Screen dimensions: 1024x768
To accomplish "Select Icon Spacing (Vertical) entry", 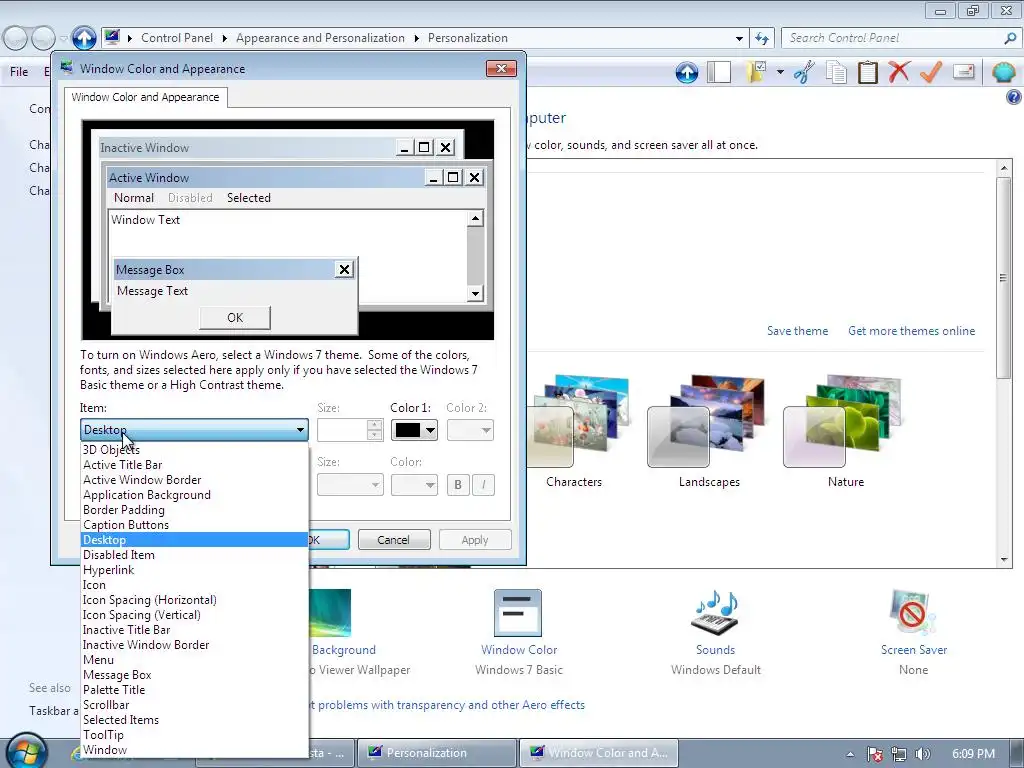I will [194, 615].
